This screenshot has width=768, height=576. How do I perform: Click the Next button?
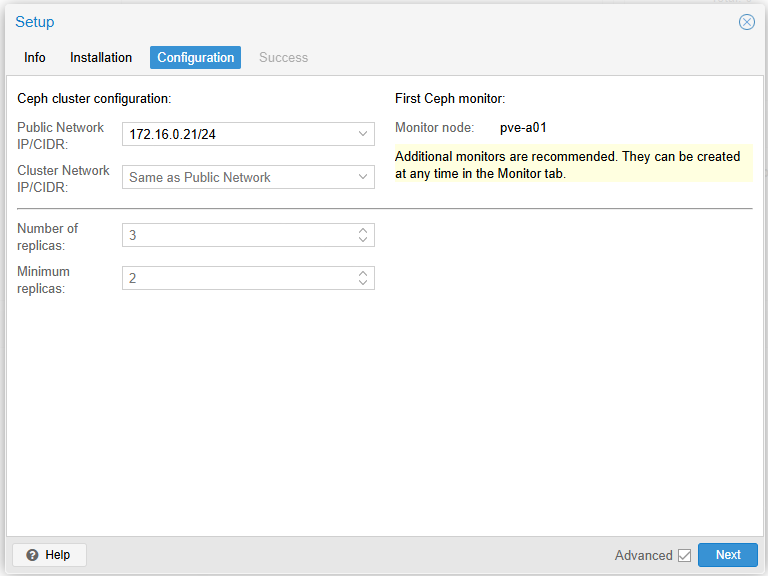click(x=727, y=555)
